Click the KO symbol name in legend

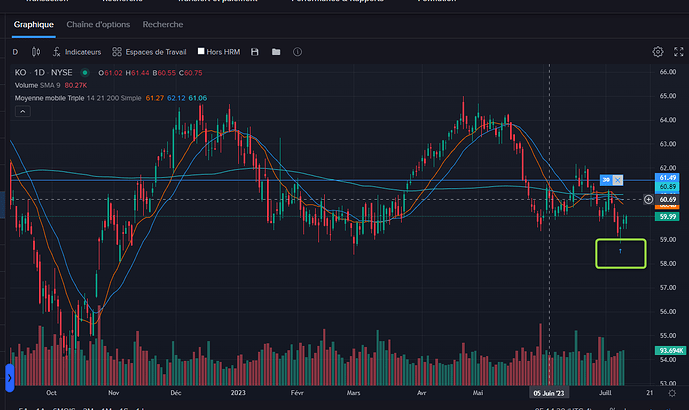pos(20,73)
